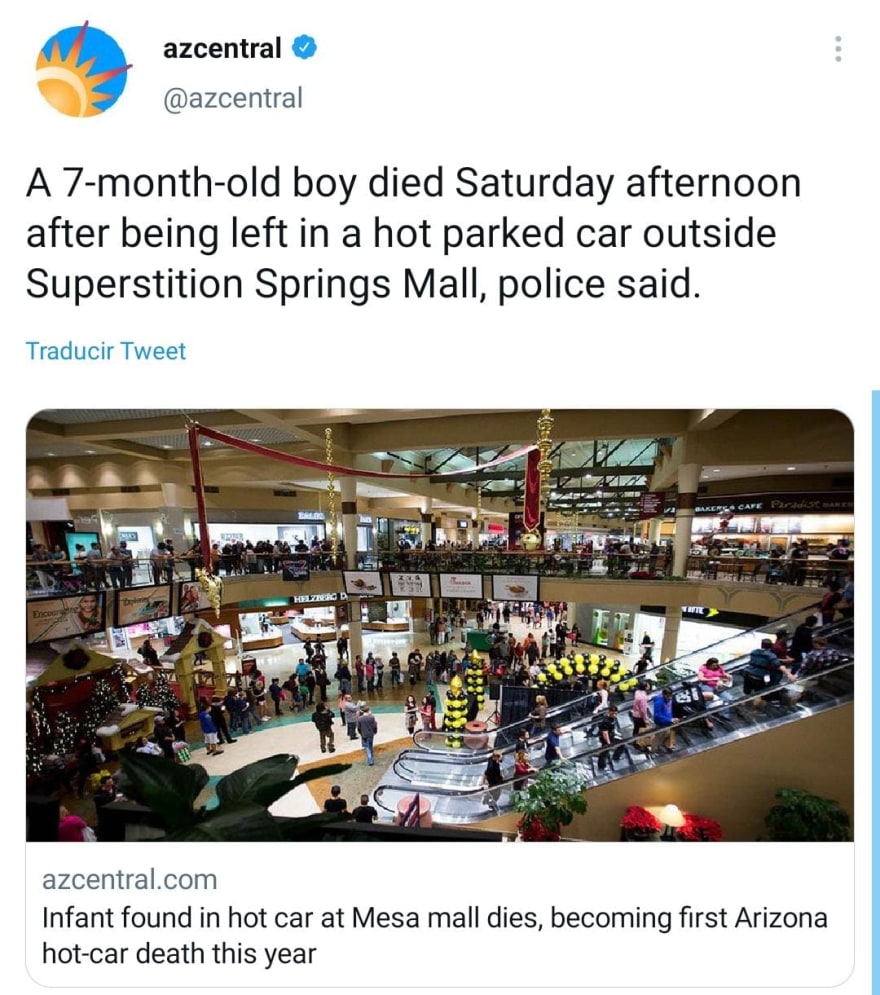The image size is (880, 995).
Task: Click the 'hot-car death this year' headline line
Action: coord(179,953)
